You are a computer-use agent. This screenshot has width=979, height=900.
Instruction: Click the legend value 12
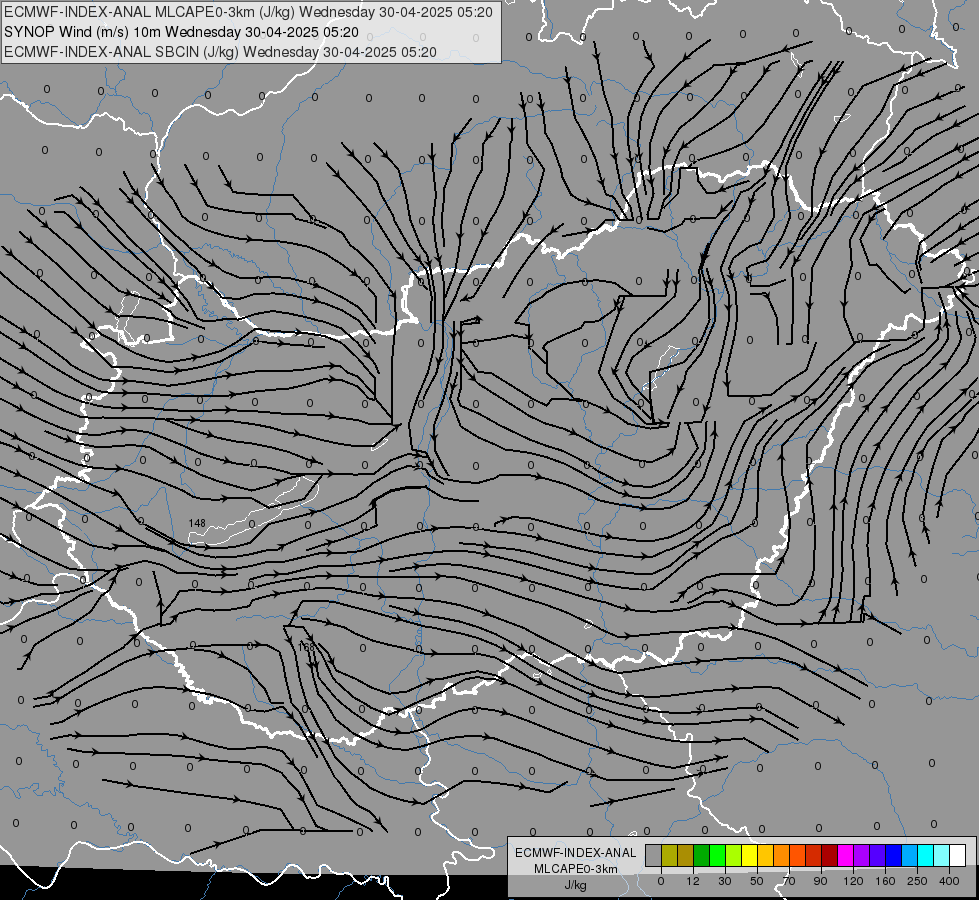pyautogui.click(x=693, y=881)
